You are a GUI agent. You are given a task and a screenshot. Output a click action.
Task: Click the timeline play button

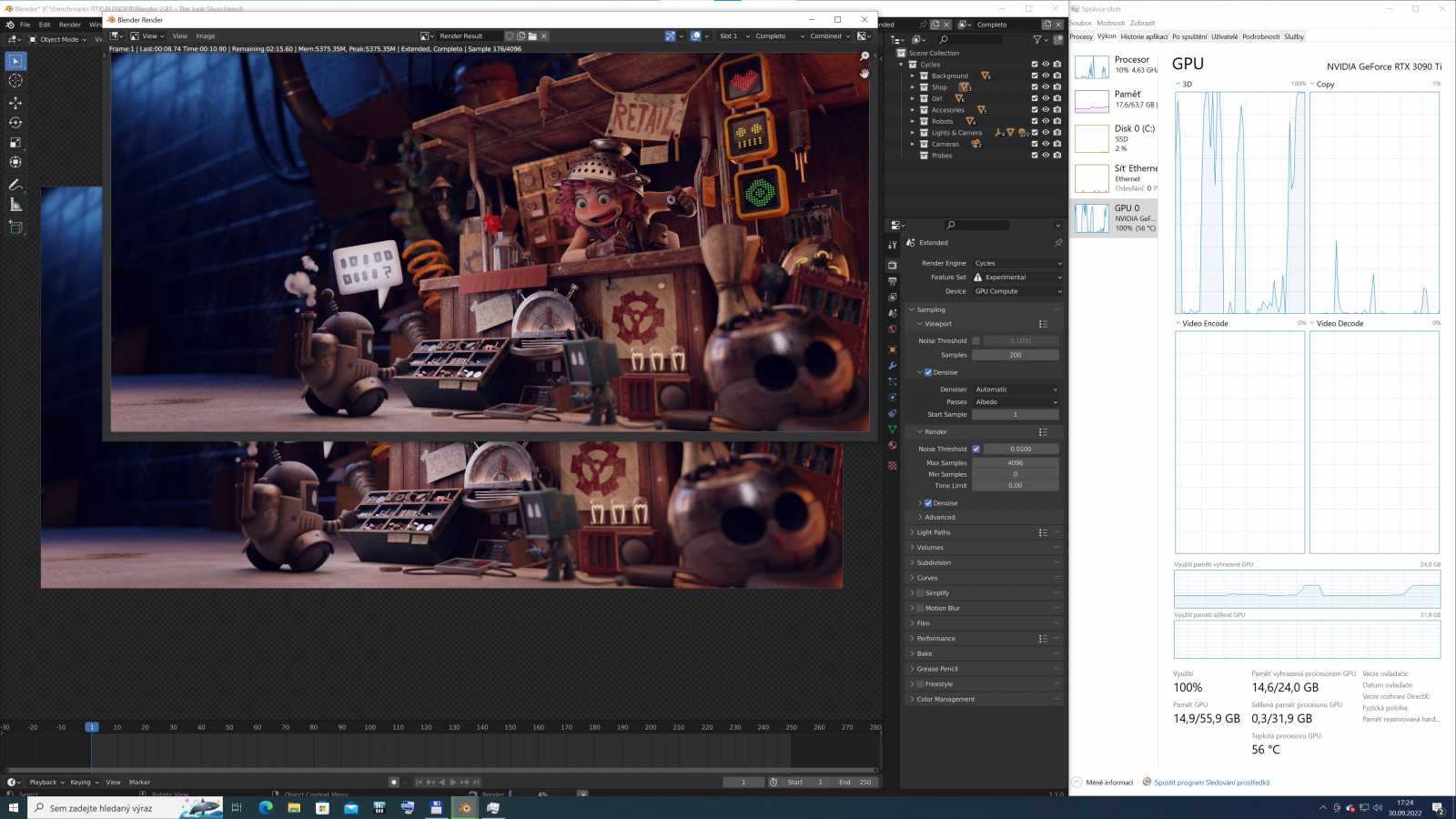tap(453, 783)
